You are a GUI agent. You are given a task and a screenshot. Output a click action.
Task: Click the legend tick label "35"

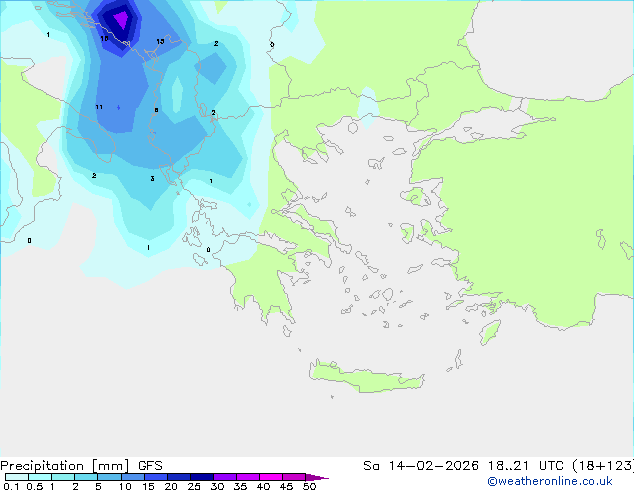[240, 486]
